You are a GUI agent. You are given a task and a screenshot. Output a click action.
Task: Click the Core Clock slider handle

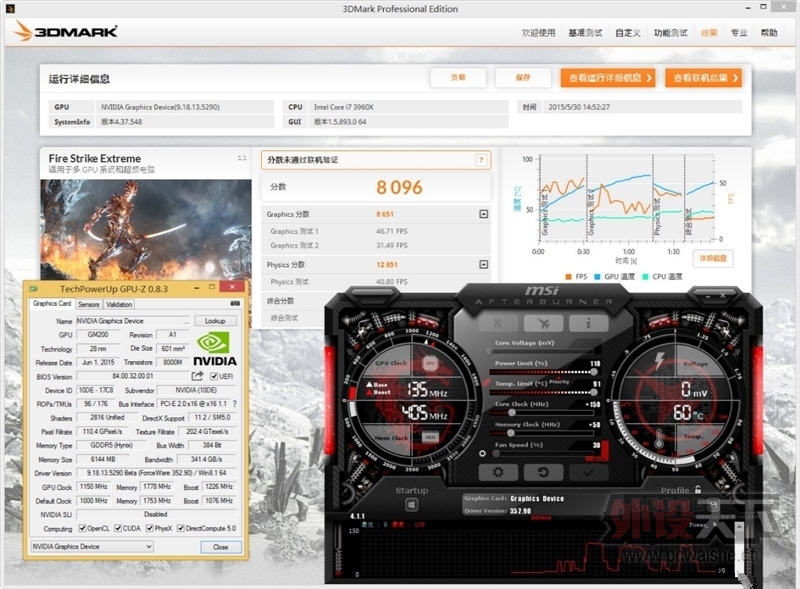(x=512, y=412)
